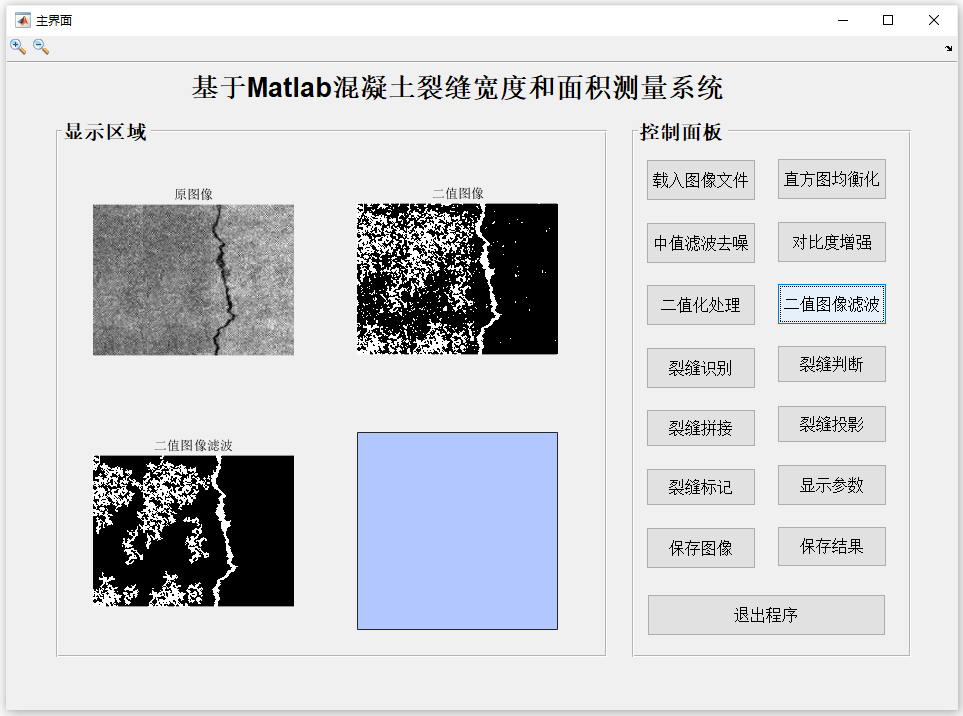Run 中值滤波去噪 median filter denoising

(x=701, y=243)
